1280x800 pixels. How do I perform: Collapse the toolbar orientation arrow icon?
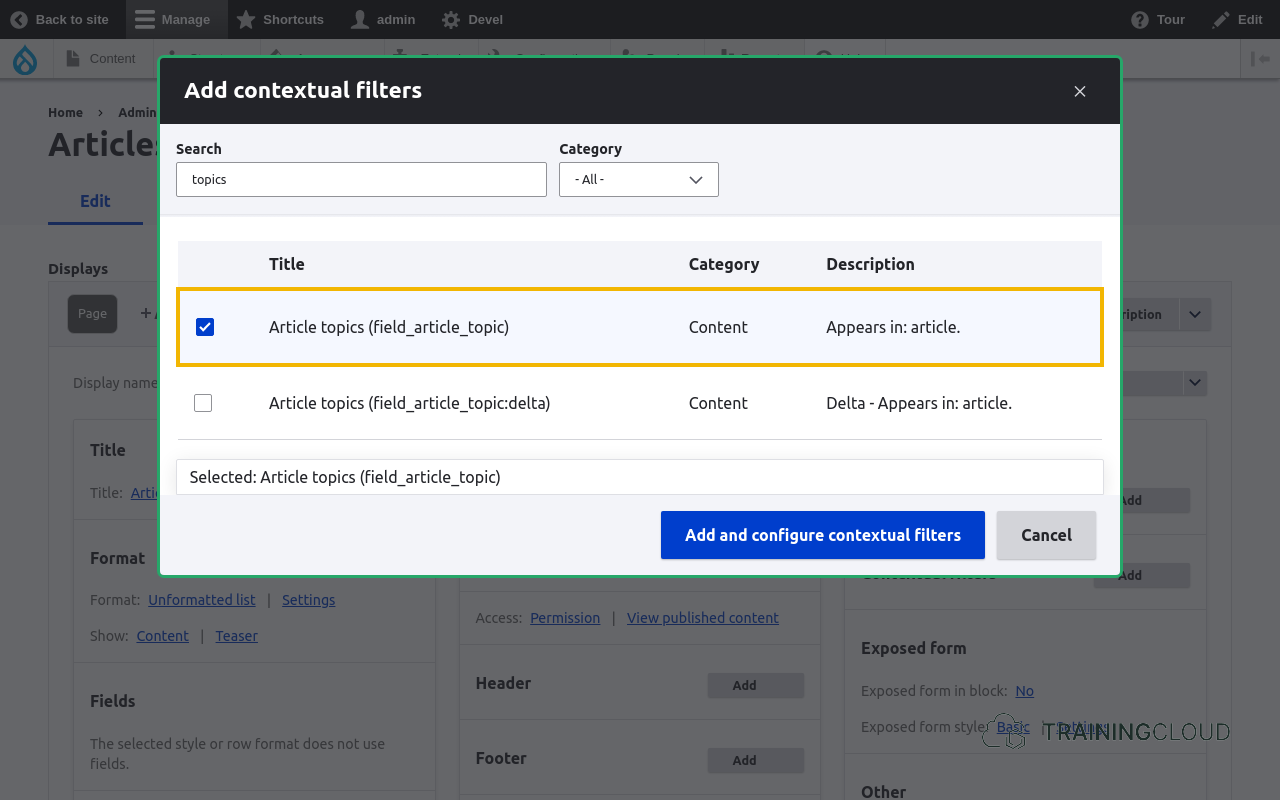point(1260,59)
